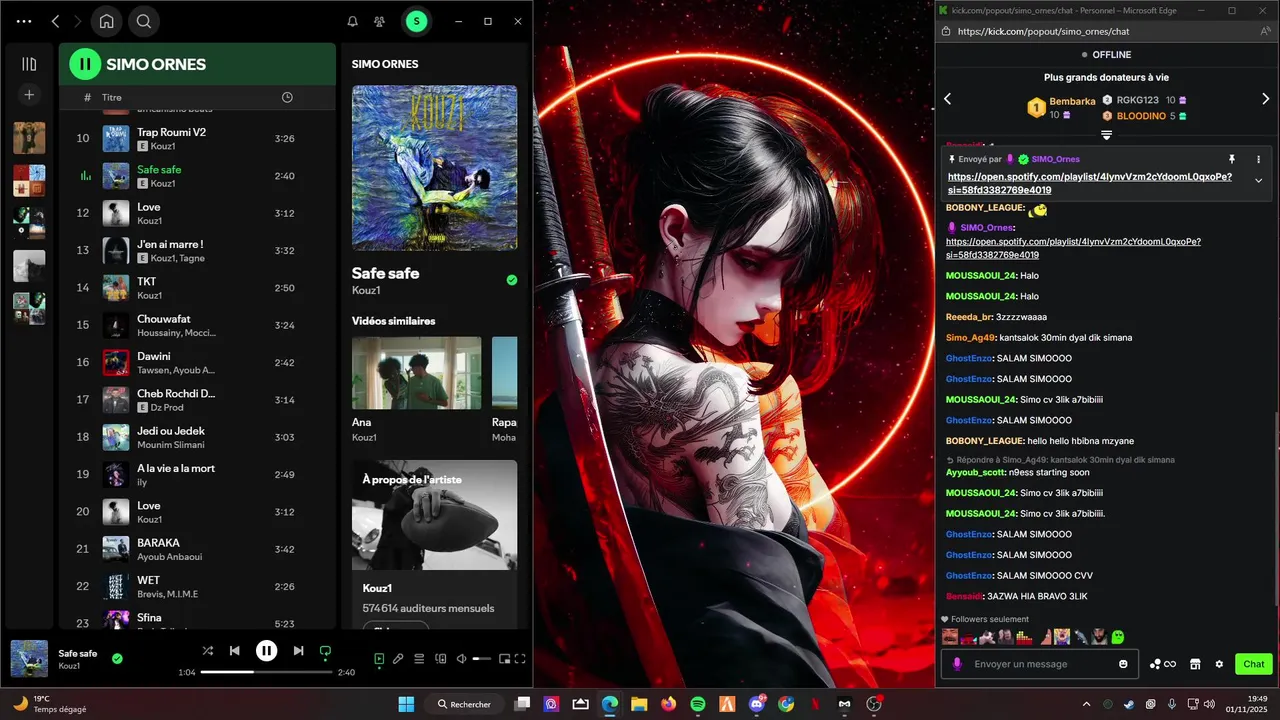Pause the SIMO ORNES playlist header button
Screen dimensions: 1280x720
[85, 64]
